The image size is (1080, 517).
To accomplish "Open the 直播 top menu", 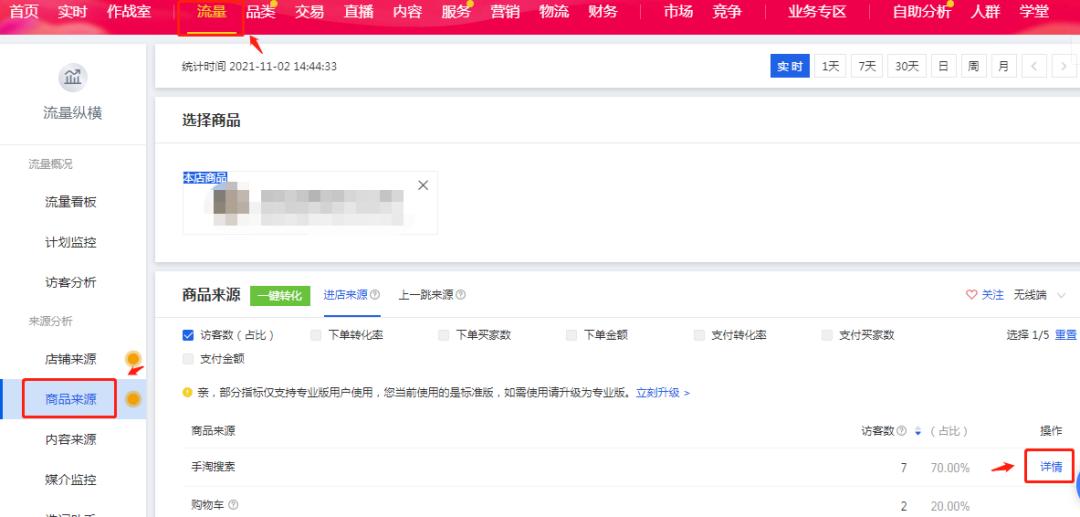I will [358, 12].
